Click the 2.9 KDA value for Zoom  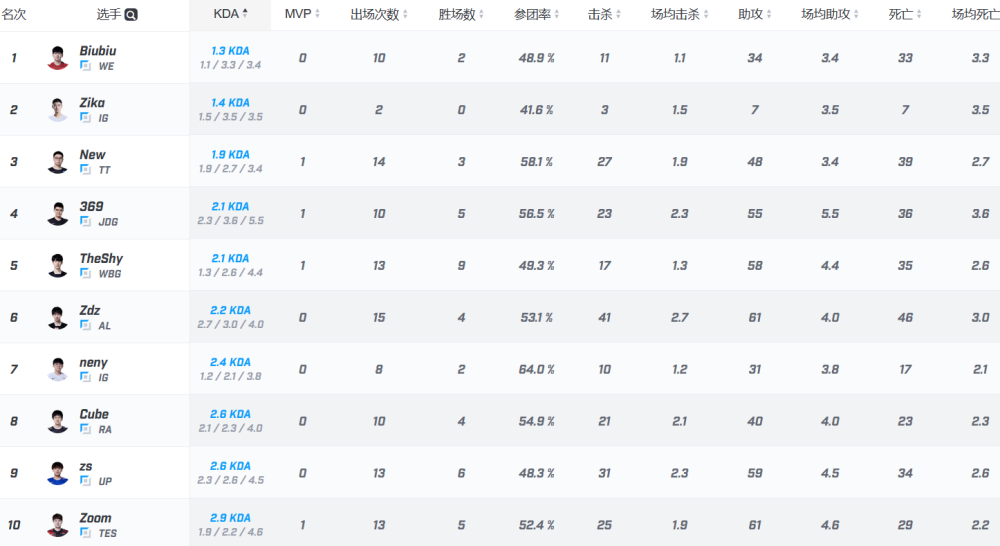tap(230, 517)
